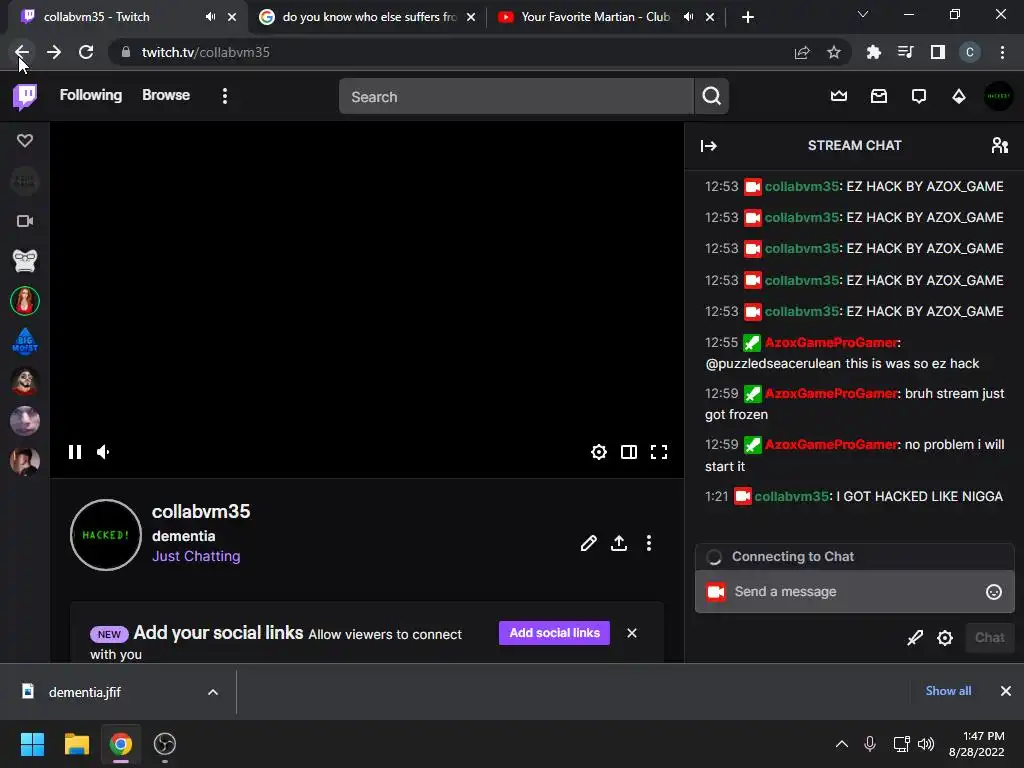Open the Big Moist channel in the sidebar
1024x768 pixels.
pyautogui.click(x=25, y=341)
